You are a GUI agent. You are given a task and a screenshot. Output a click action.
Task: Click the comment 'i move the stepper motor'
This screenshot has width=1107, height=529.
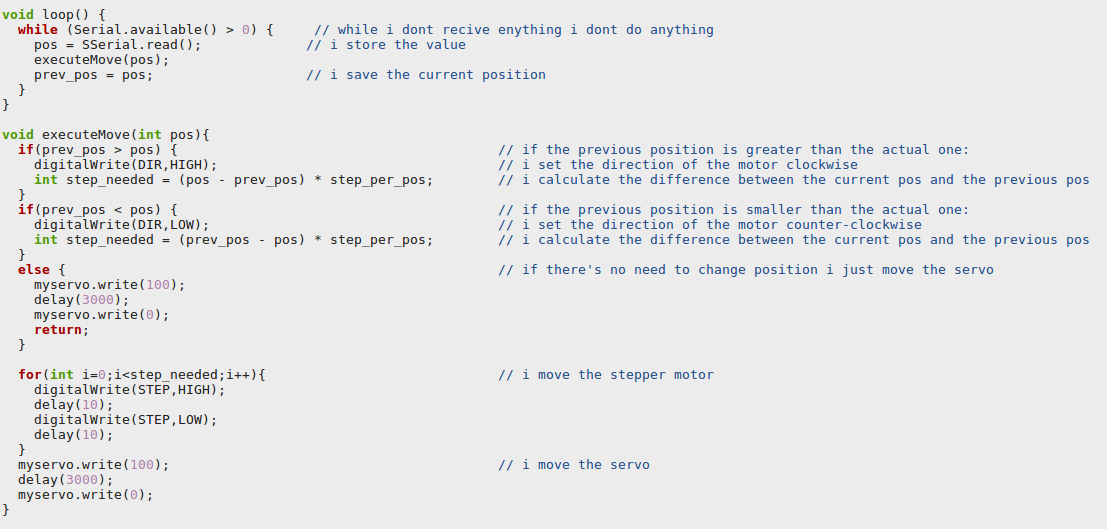[x=606, y=374]
